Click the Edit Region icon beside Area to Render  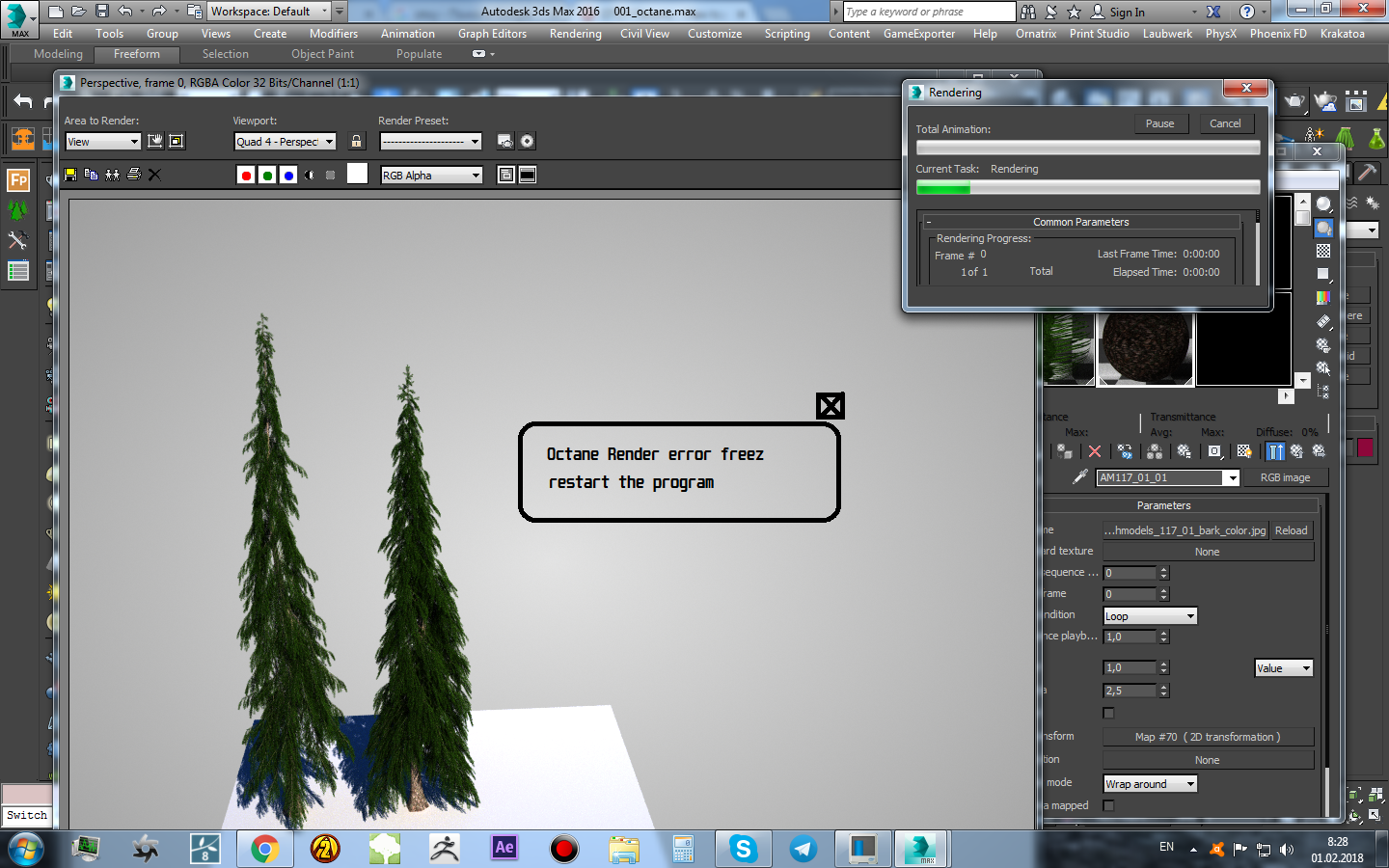(154, 141)
